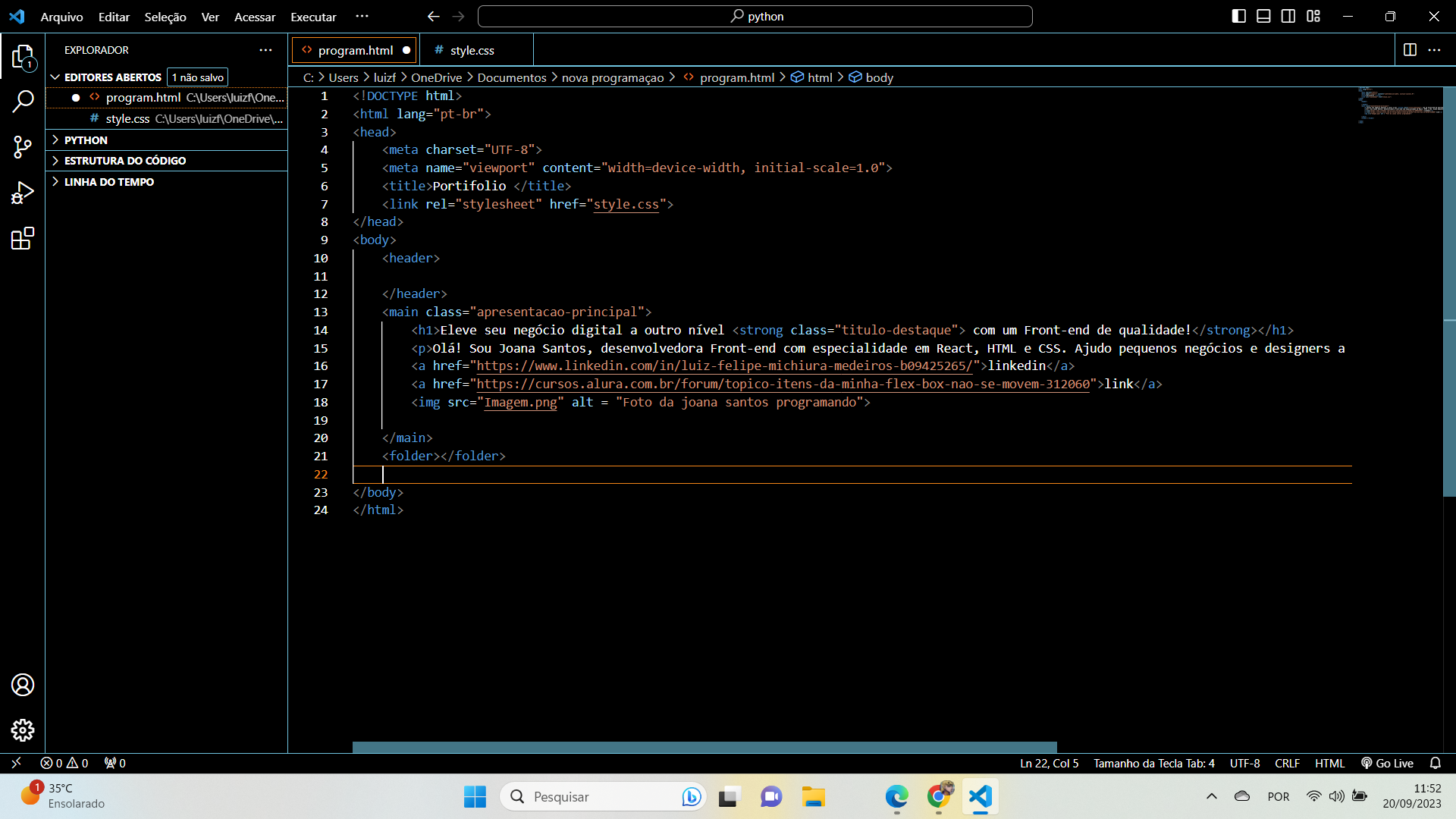The width and height of the screenshot is (1456, 819).
Task: Open the Extensions view icon
Action: pyautogui.click(x=23, y=238)
